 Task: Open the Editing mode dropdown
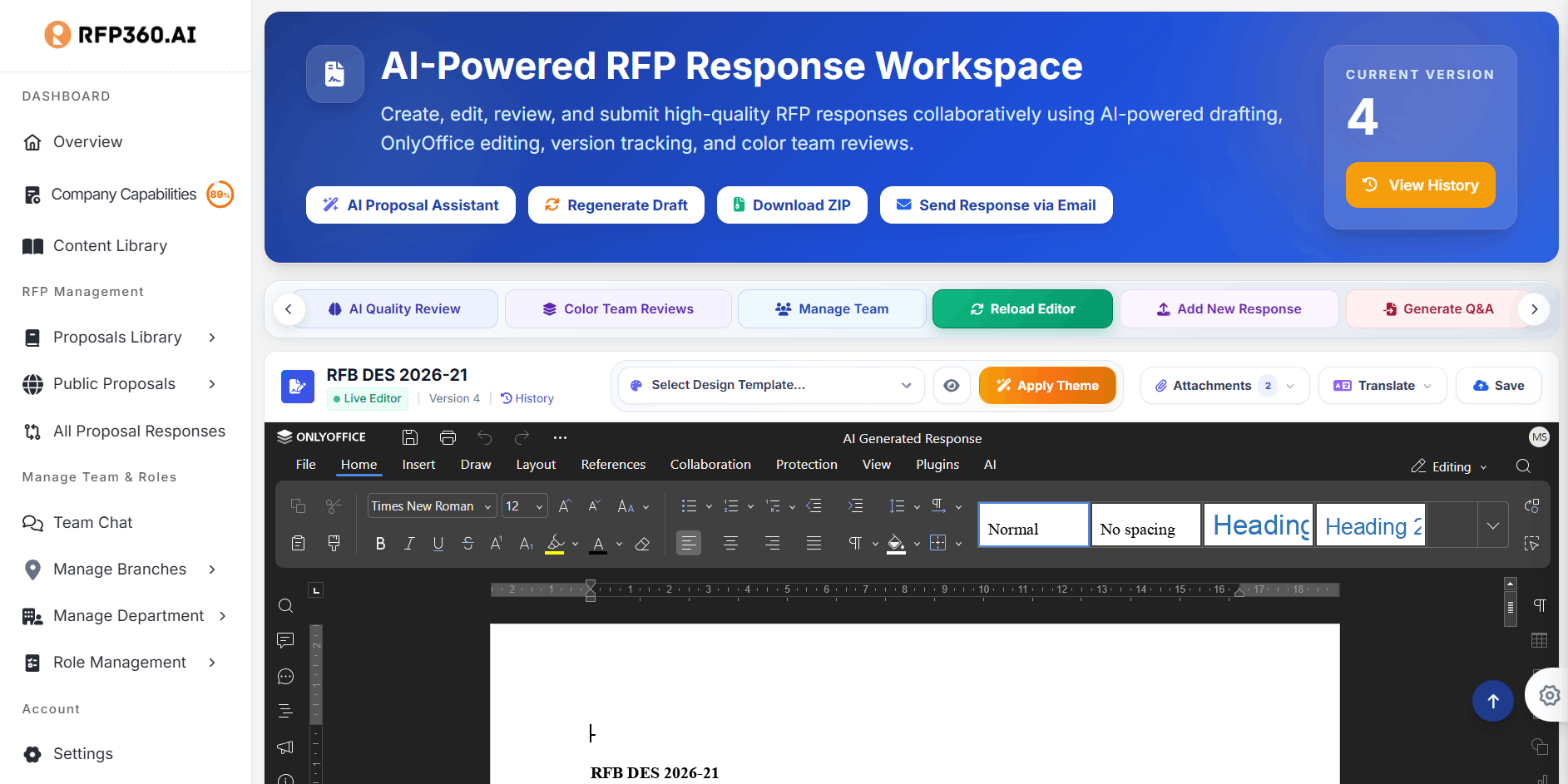pyautogui.click(x=1450, y=466)
